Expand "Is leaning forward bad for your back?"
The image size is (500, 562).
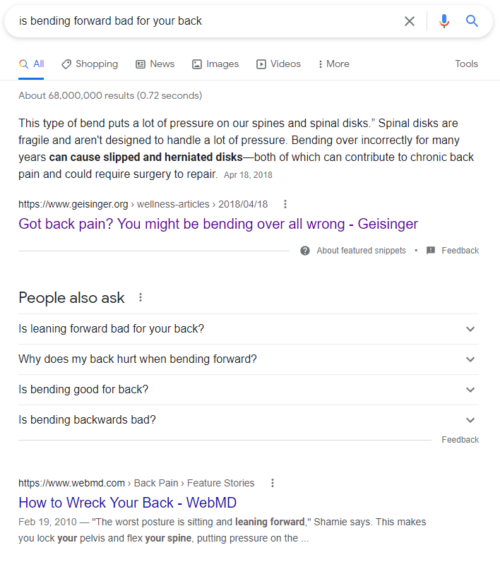pos(248,329)
